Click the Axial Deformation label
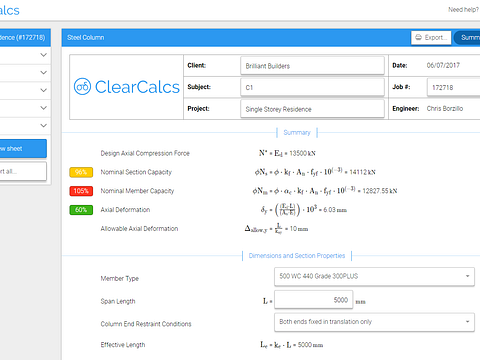This screenshot has width=480, height=360. pos(125,210)
